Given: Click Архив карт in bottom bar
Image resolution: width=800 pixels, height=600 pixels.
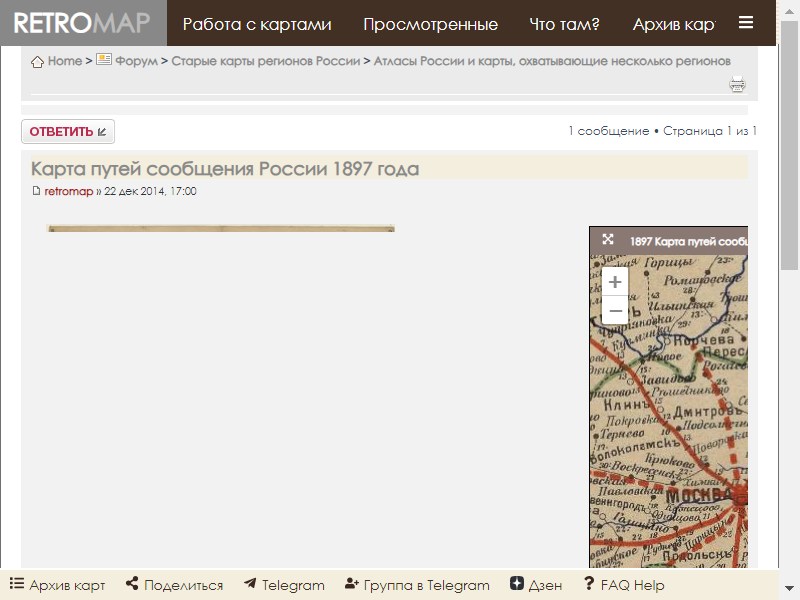Looking at the screenshot, I should pyautogui.click(x=57, y=585).
